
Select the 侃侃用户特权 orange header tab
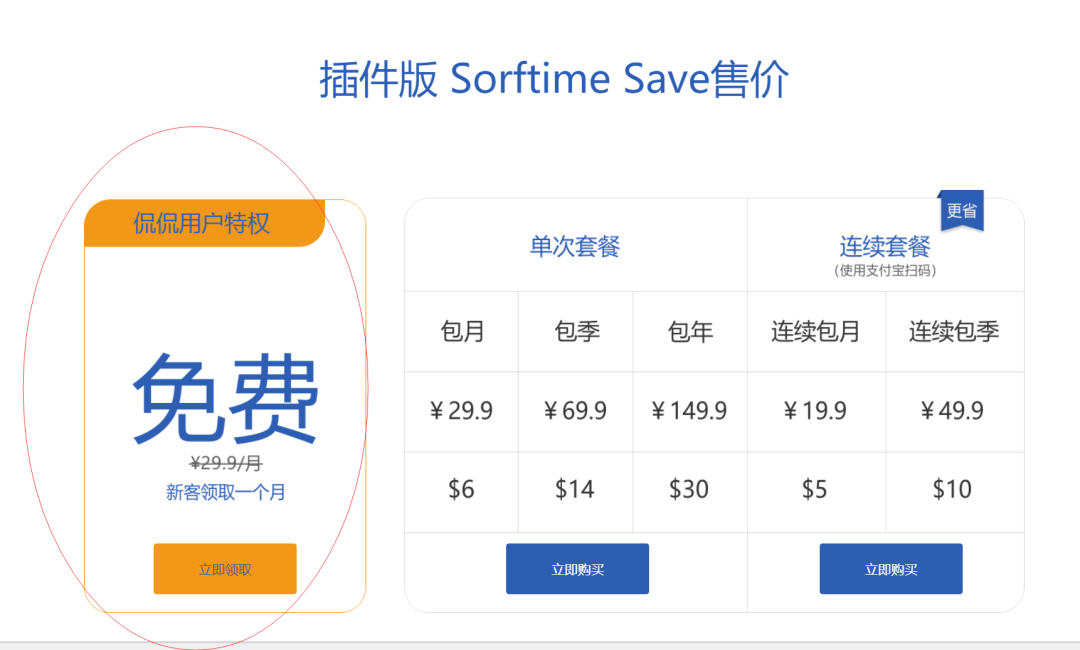click(203, 223)
